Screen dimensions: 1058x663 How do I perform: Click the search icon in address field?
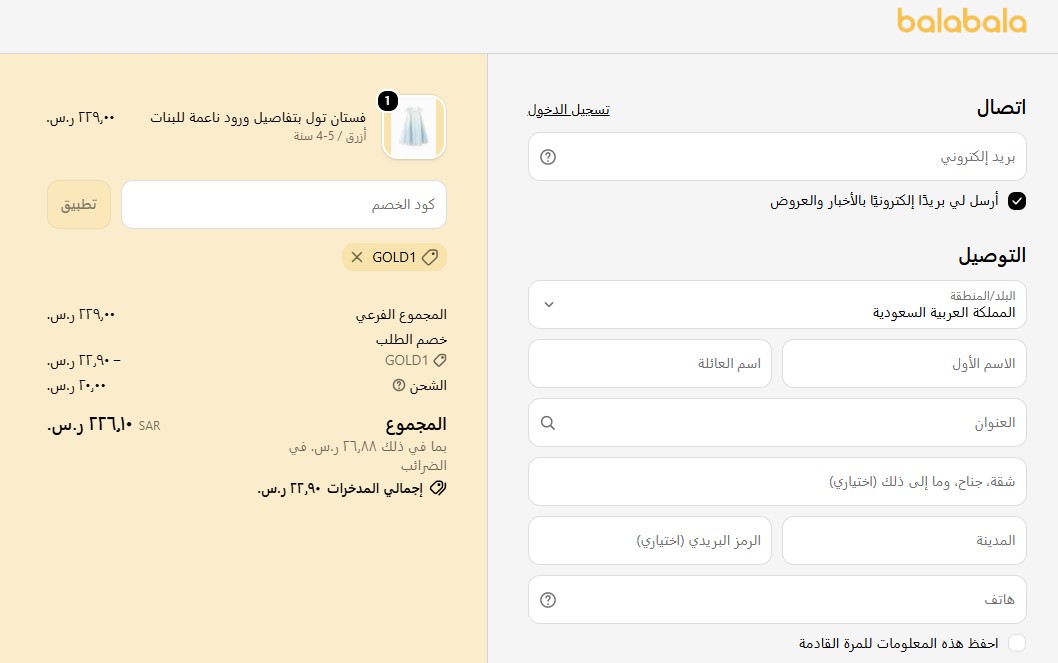click(548, 423)
